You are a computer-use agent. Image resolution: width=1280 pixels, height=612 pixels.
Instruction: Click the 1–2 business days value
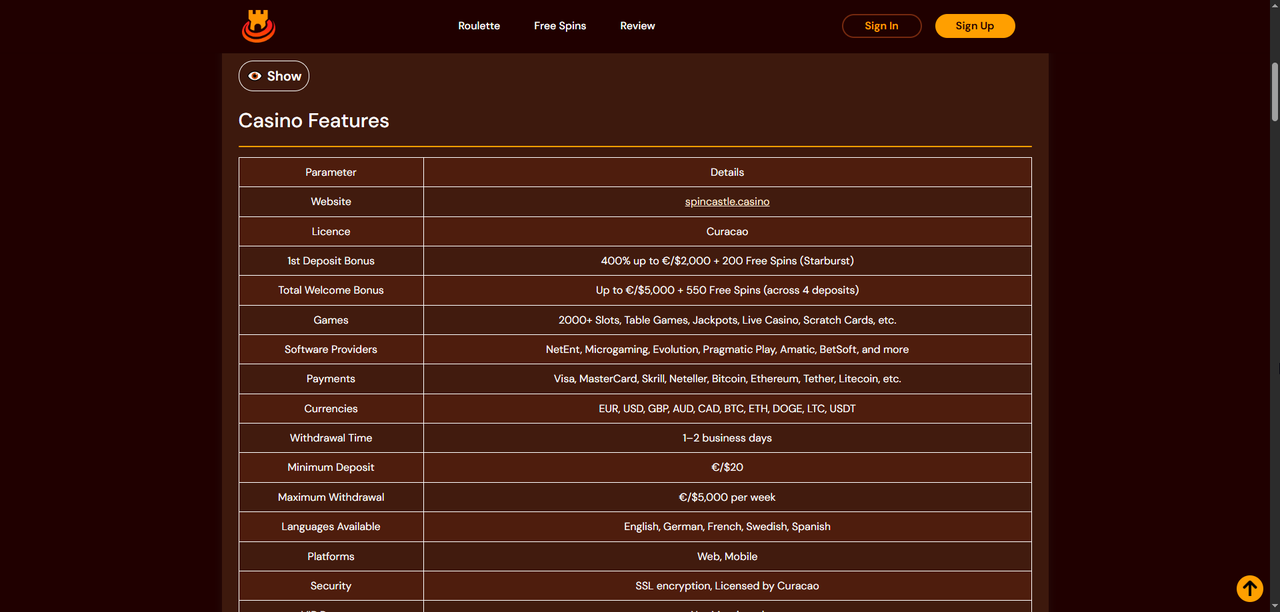coord(727,438)
